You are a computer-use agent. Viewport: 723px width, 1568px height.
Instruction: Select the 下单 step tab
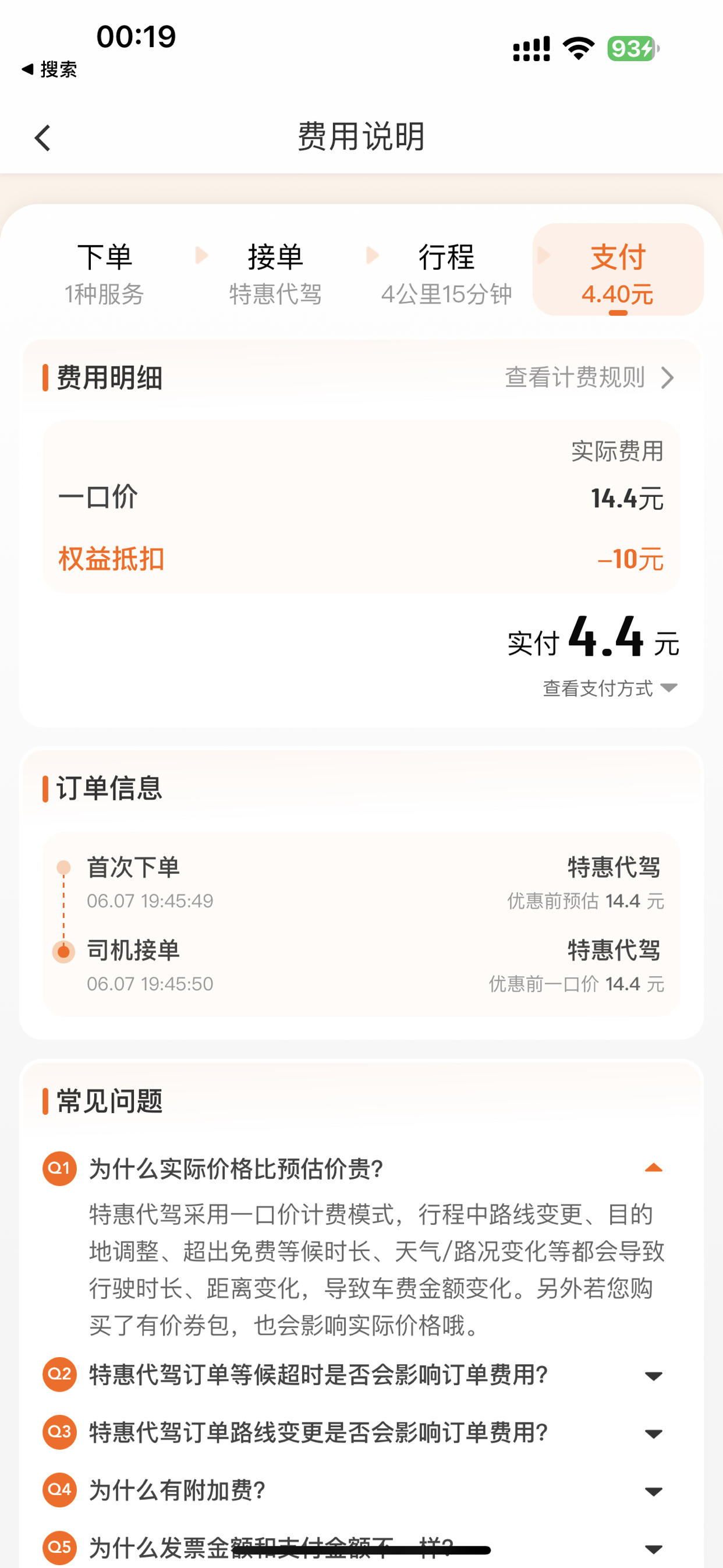tap(105, 273)
